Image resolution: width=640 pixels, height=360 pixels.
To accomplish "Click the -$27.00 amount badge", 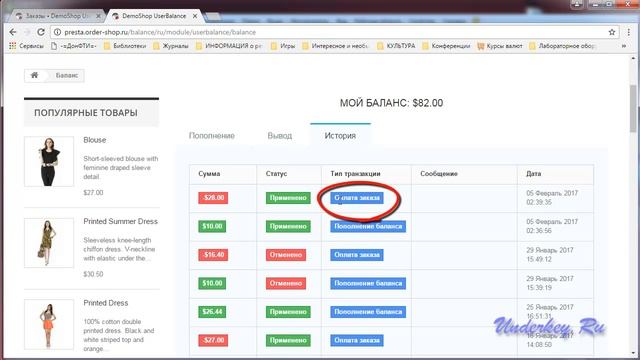I will pyautogui.click(x=213, y=340).
